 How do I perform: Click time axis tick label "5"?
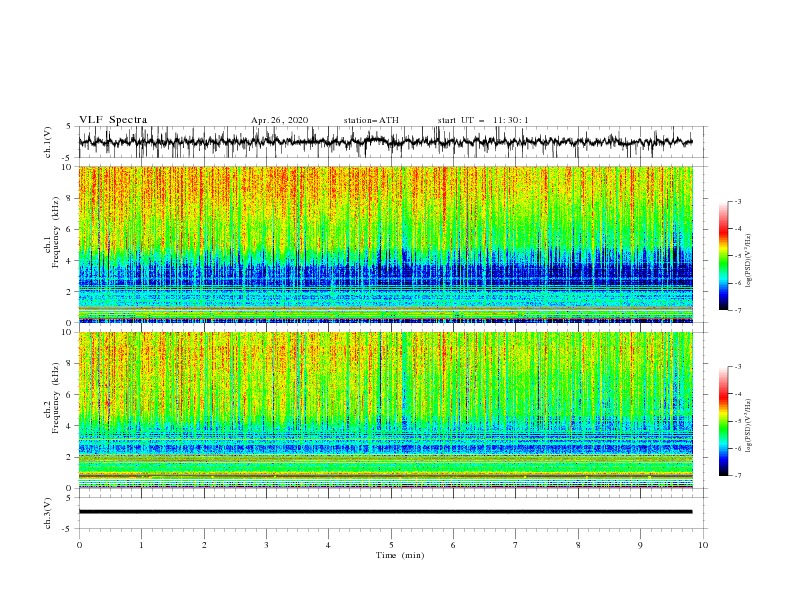click(x=391, y=545)
